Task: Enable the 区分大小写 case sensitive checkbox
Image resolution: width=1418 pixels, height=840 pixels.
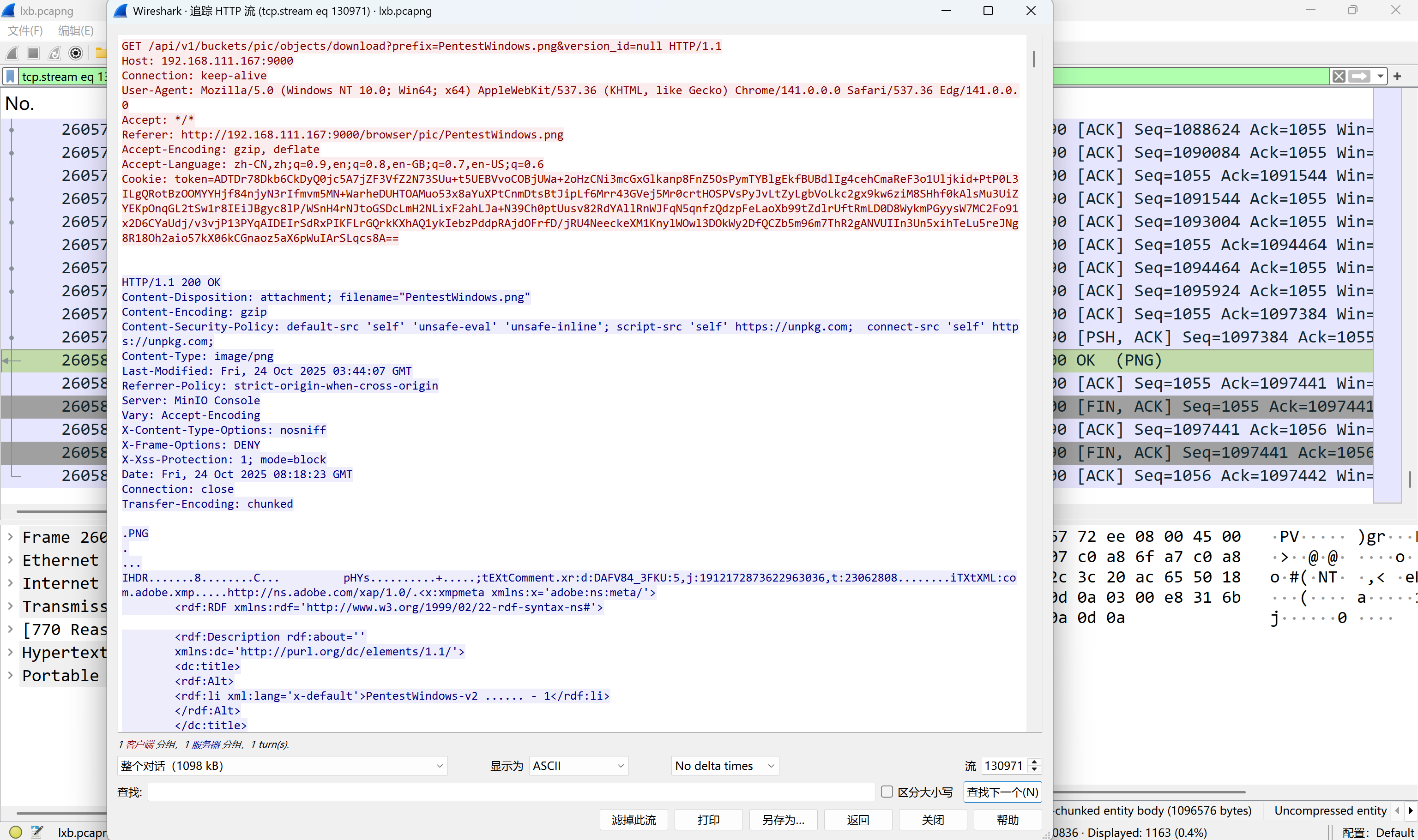Action: pos(887,792)
